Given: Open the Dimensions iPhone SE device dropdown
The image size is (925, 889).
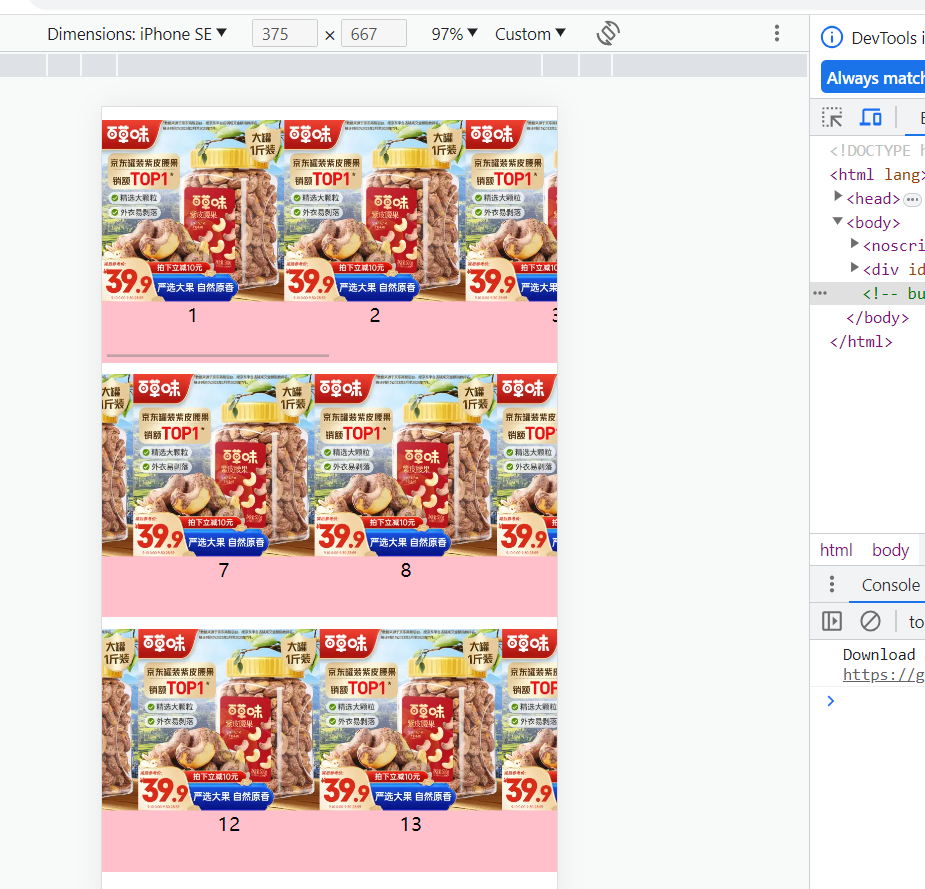Looking at the screenshot, I should (x=137, y=34).
